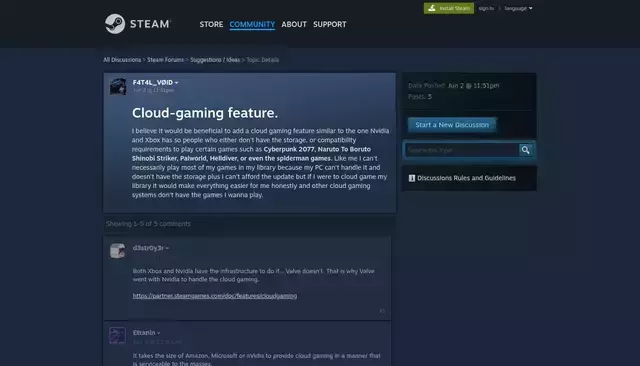The image size is (640, 366).
Task: Open d3str0y3r's avatar thumbnail
Action: coord(118,251)
